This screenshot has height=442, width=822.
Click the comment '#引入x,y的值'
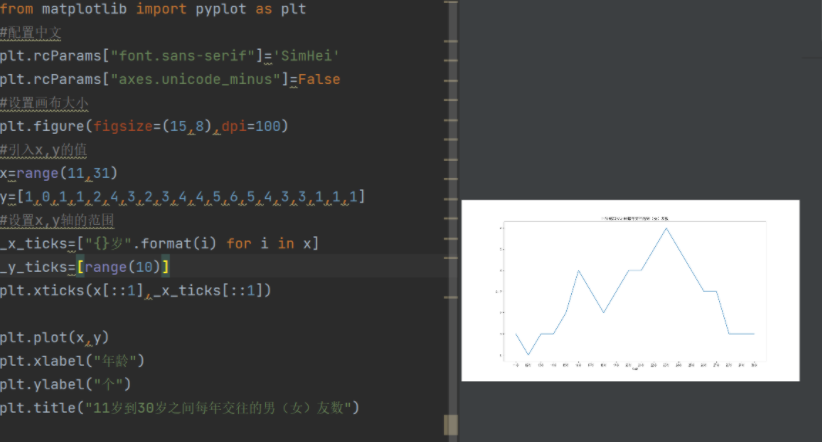click(44, 150)
